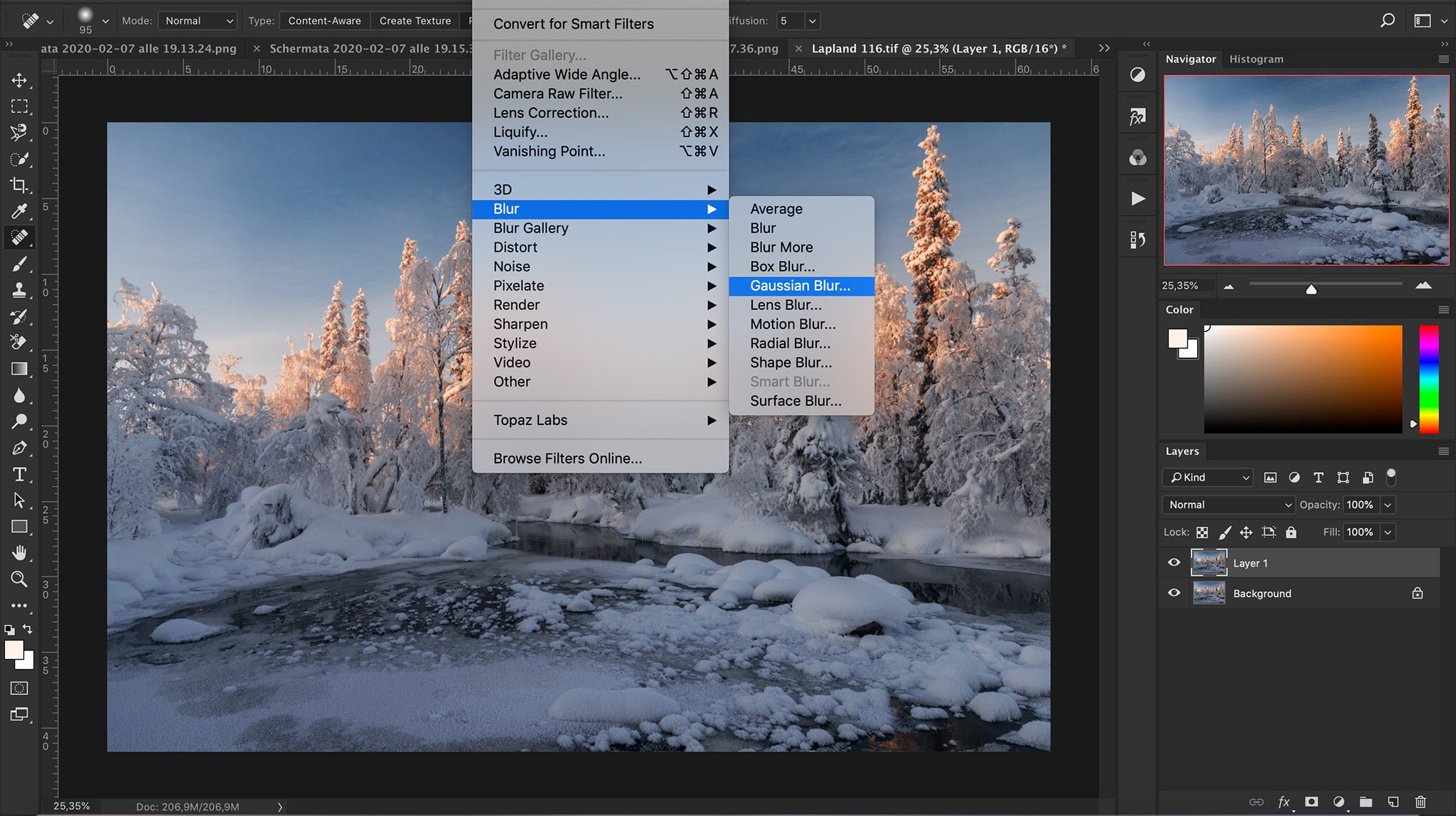The image size is (1456, 816).
Task: Toggle the Background layer visibility
Action: click(x=1174, y=593)
